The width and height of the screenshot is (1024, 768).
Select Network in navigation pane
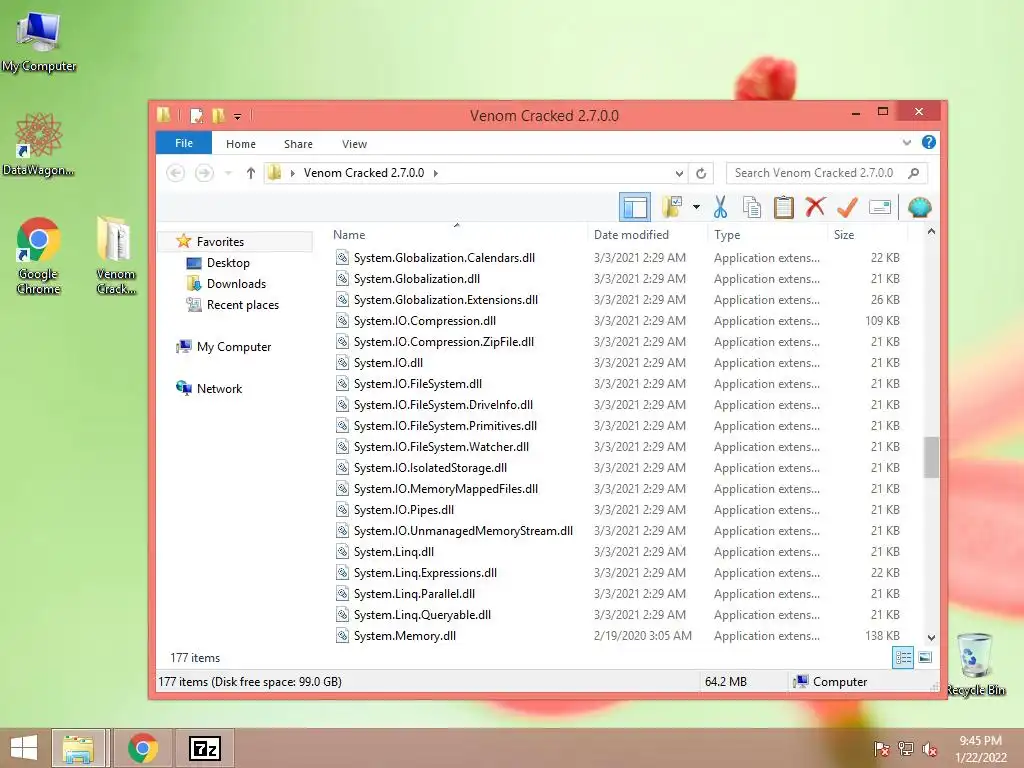[x=219, y=389]
